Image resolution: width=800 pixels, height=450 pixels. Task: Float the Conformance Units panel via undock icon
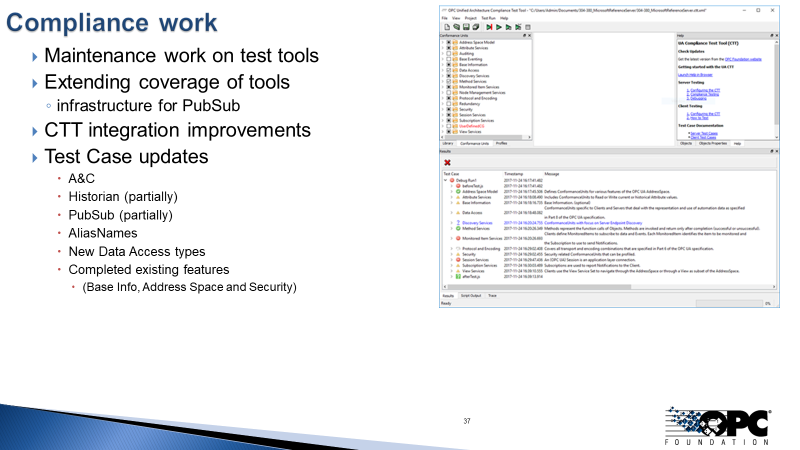[x=524, y=36]
